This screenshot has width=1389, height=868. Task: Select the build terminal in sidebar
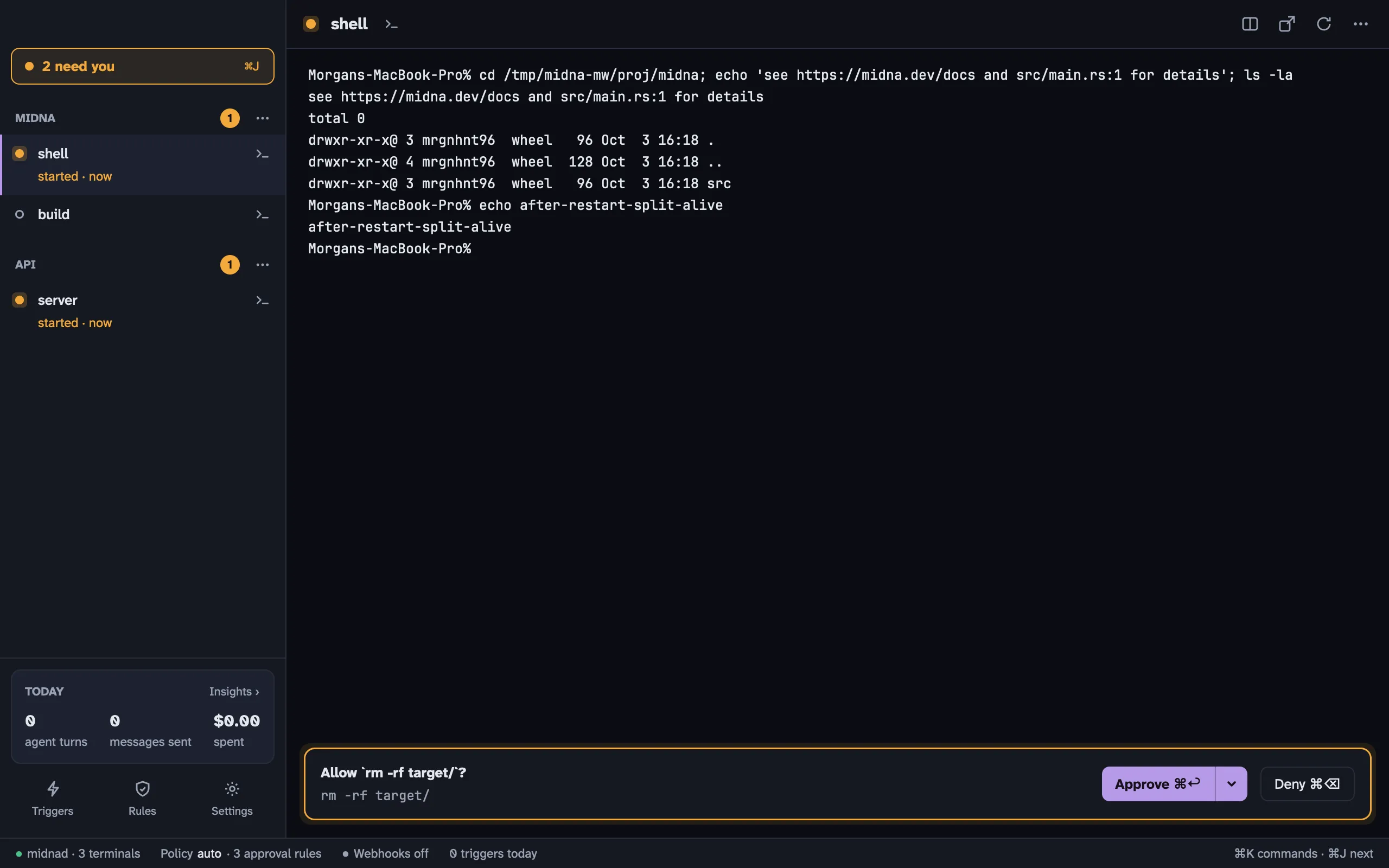tap(143, 215)
